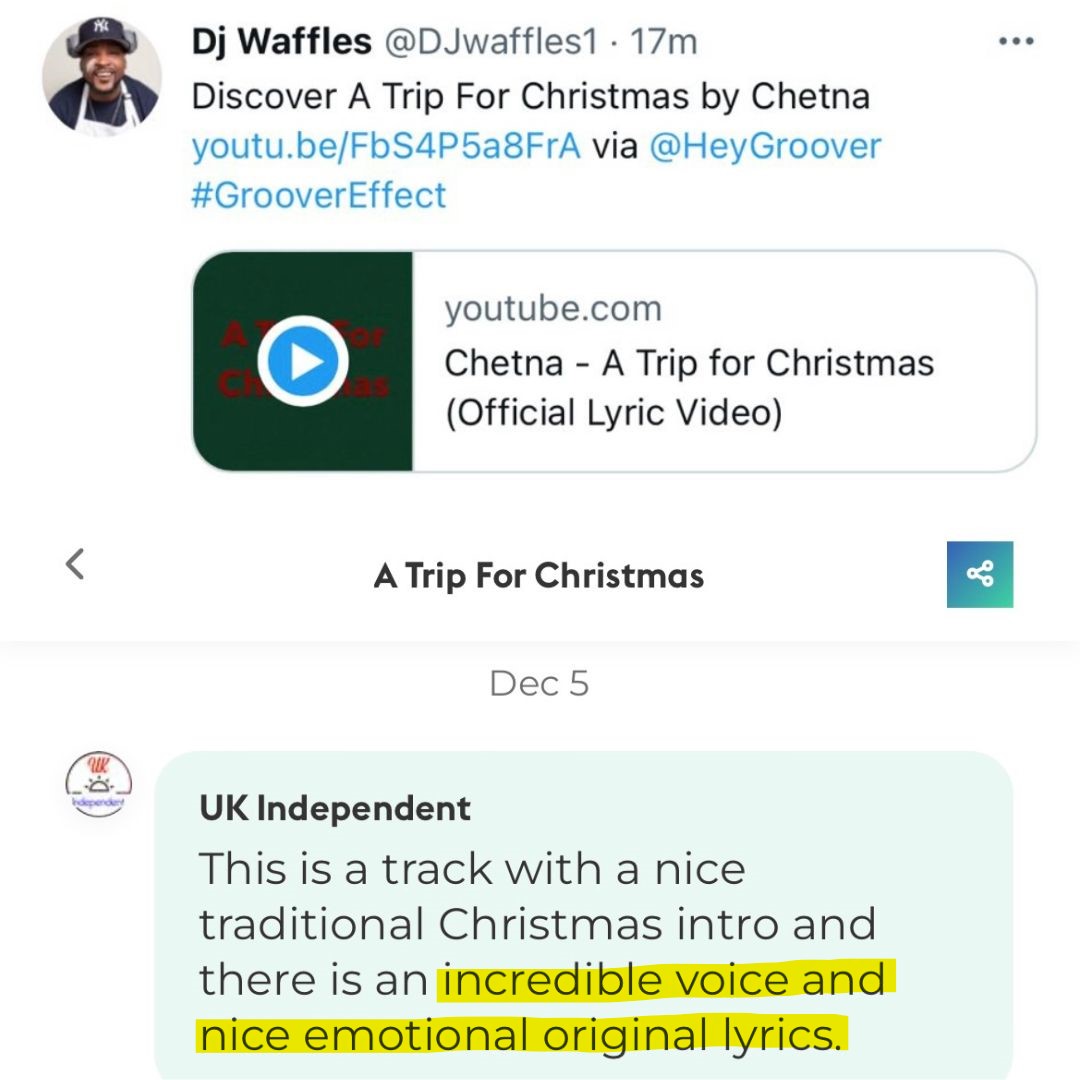
Task: Tap the UK Independent round logo avatar
Action: pos(98,784)
